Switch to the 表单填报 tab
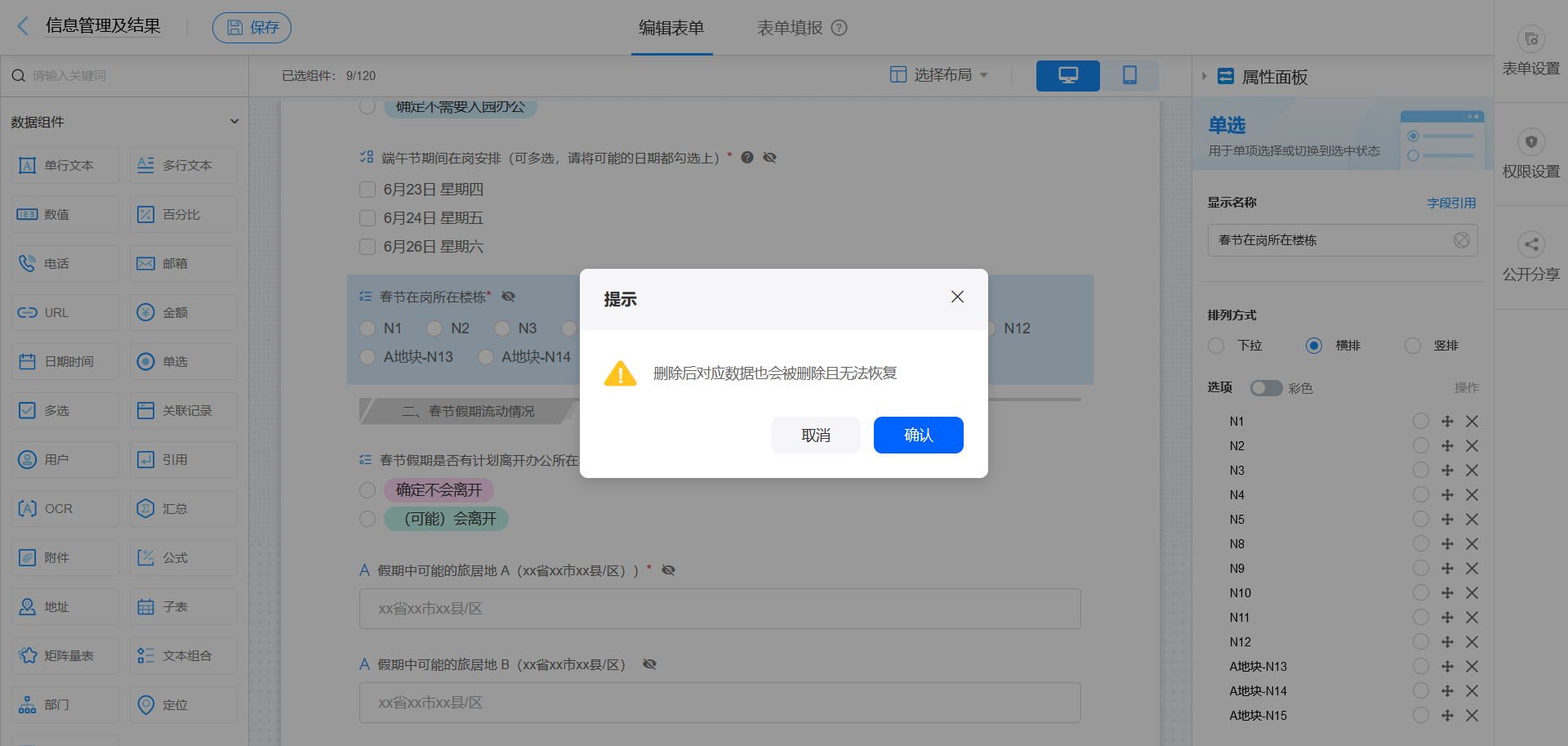 pyautogui.click(x=791, y=27)
